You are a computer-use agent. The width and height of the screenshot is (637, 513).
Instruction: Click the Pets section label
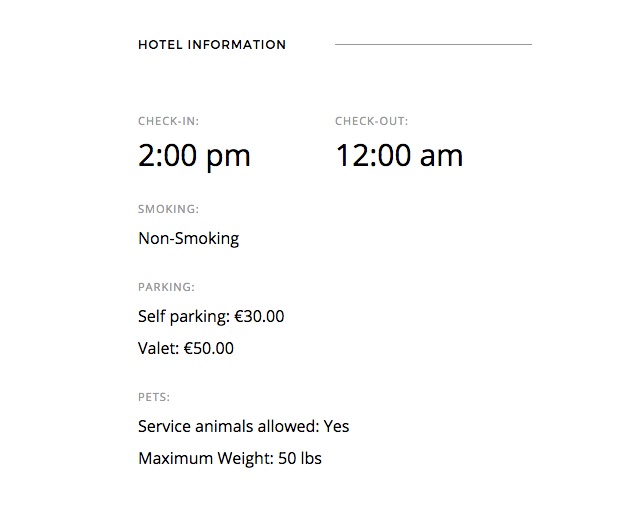pos(154,398)
